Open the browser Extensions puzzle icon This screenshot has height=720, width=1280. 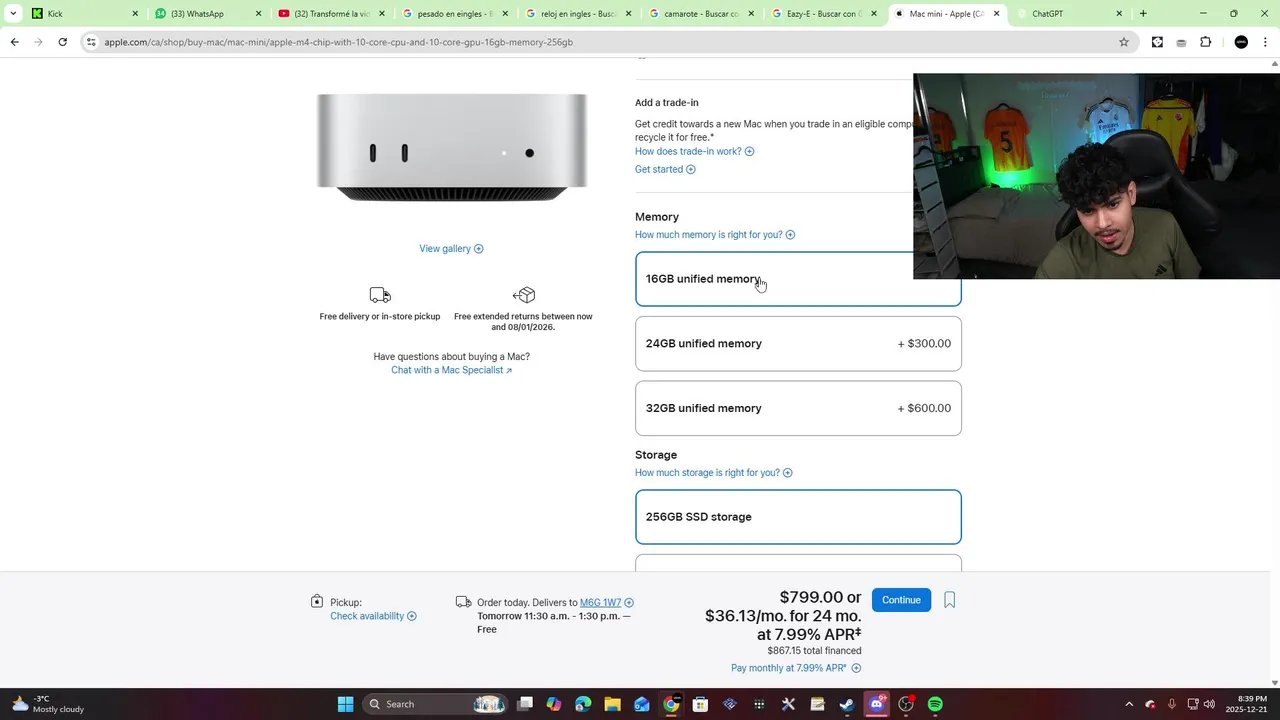[1205, 42]
